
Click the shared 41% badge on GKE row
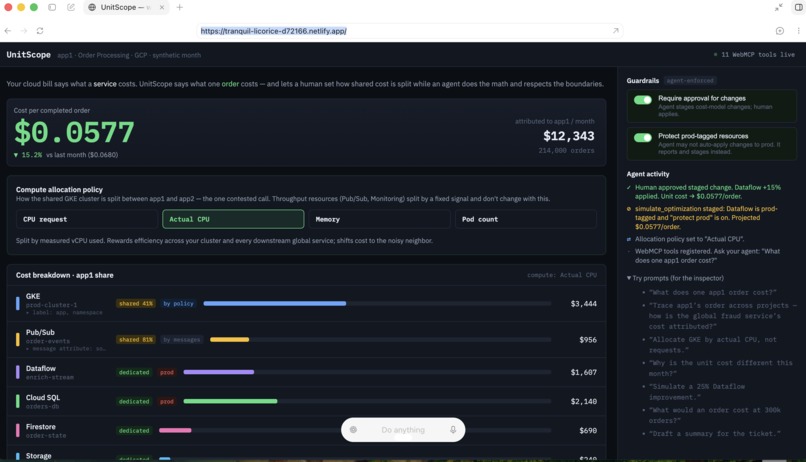136,303
